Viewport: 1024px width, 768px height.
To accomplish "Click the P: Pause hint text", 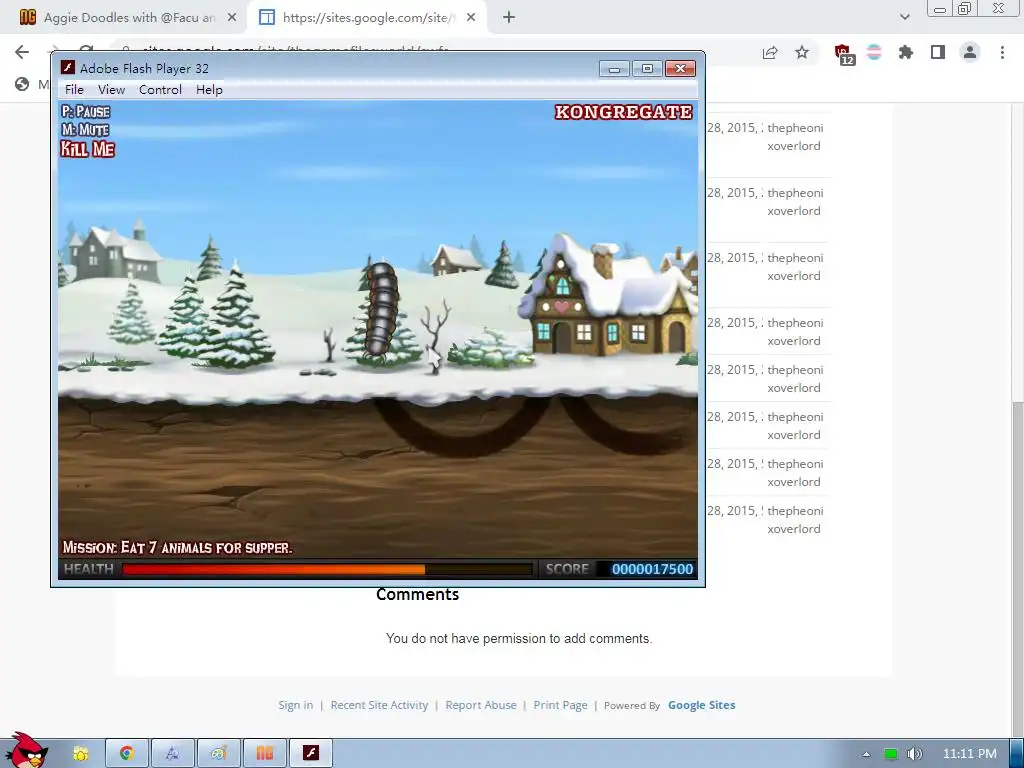I will click(86, 112).
